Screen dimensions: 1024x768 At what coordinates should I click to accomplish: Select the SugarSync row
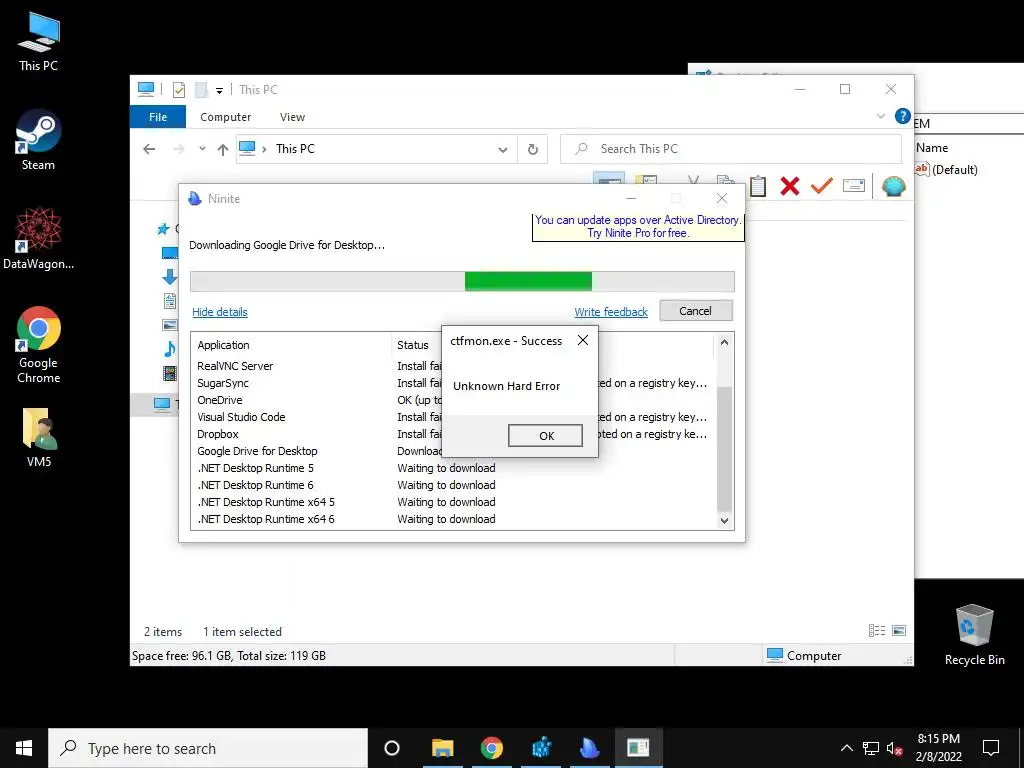(x=454, y=383)
